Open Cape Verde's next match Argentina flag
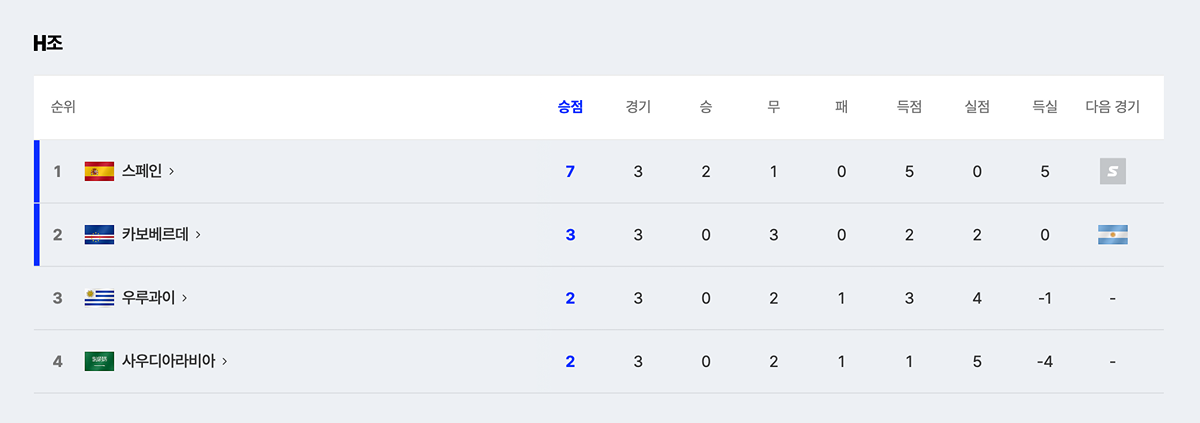The height and width of the screenshot is (423, 1200). (x=1113, y=235)
